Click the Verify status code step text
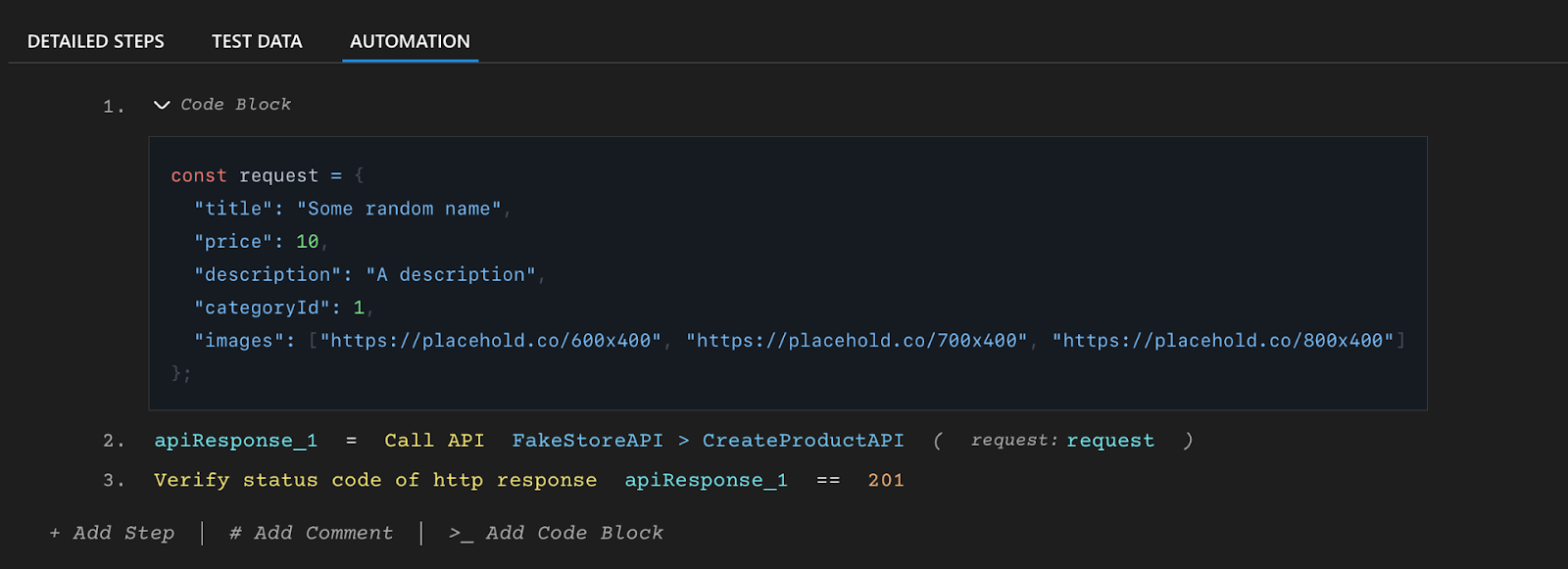Screen dimensions: 1568x569 pyautogui.click(x=374, y=480)
